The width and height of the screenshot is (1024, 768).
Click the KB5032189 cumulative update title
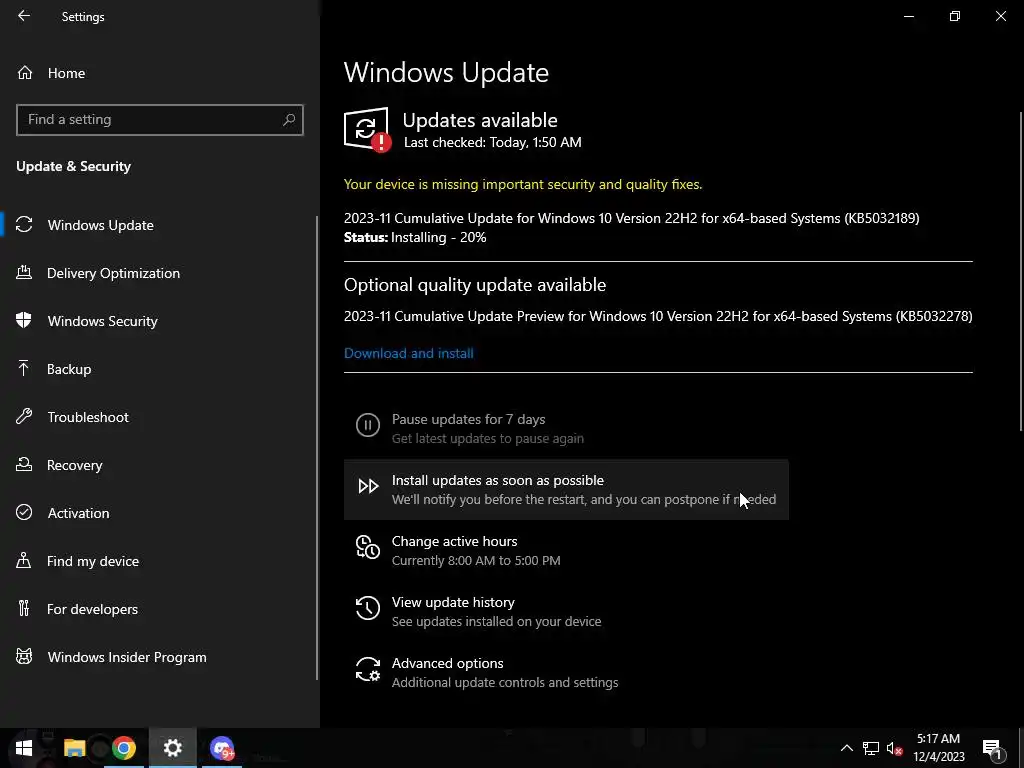pyautogui.click(x=632, y=218)
